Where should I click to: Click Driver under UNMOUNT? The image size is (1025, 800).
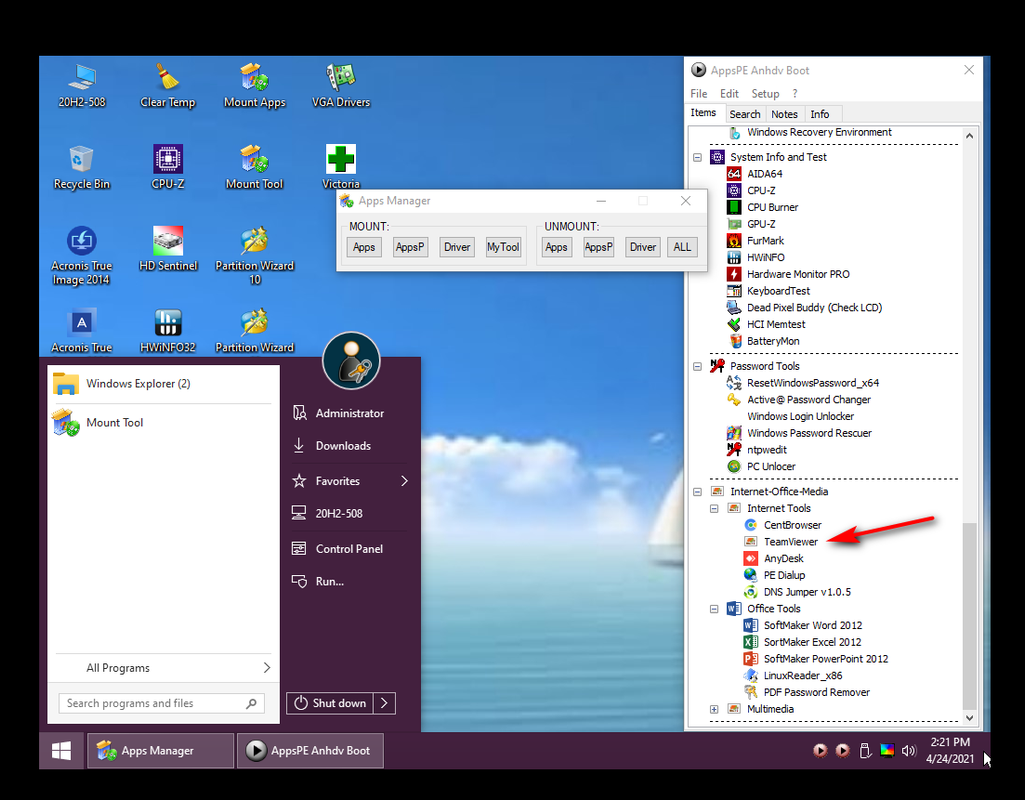click(643, 247)
